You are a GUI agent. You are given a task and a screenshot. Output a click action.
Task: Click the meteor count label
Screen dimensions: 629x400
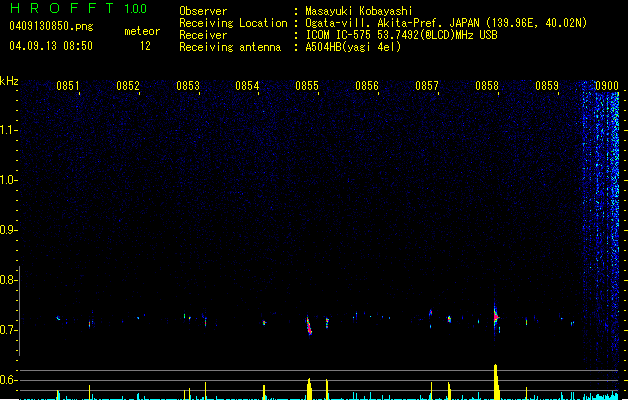(142, 31)
